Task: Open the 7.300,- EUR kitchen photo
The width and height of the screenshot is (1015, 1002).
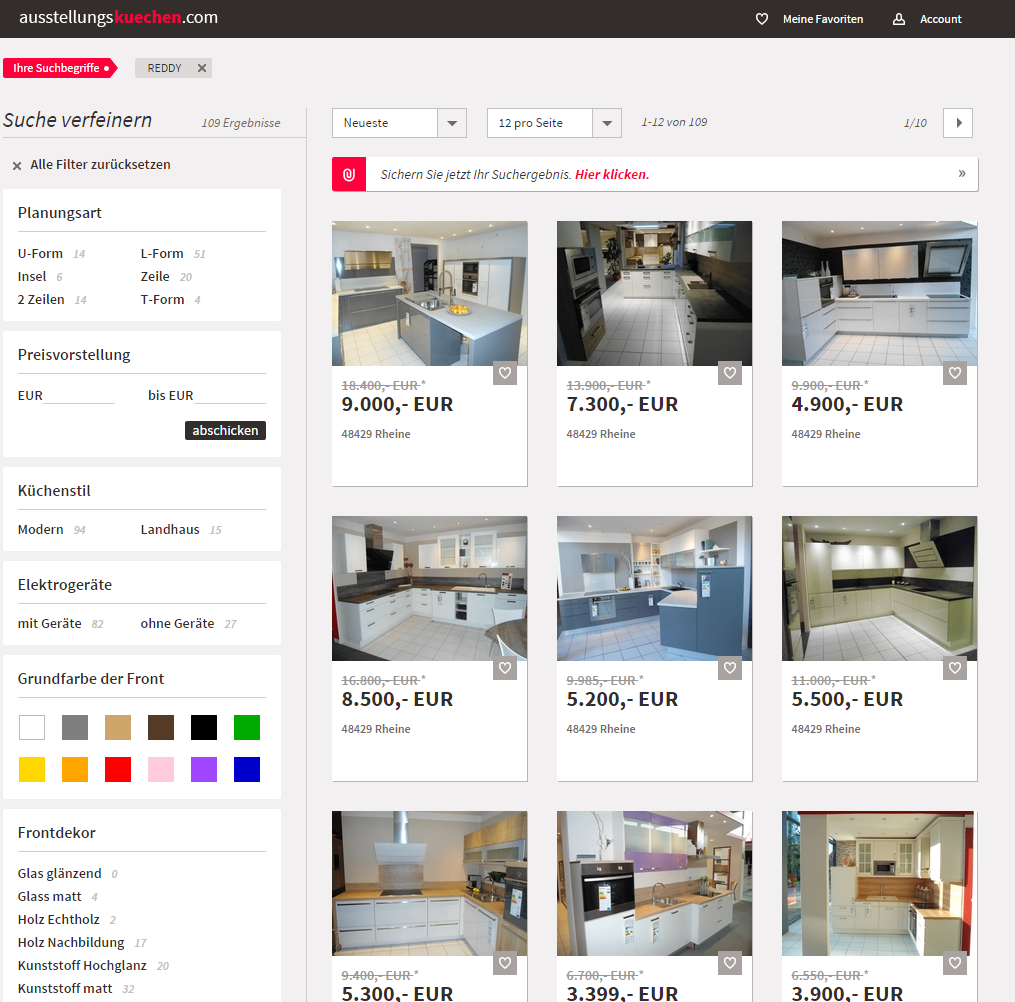Action: [x=654, y=294]
